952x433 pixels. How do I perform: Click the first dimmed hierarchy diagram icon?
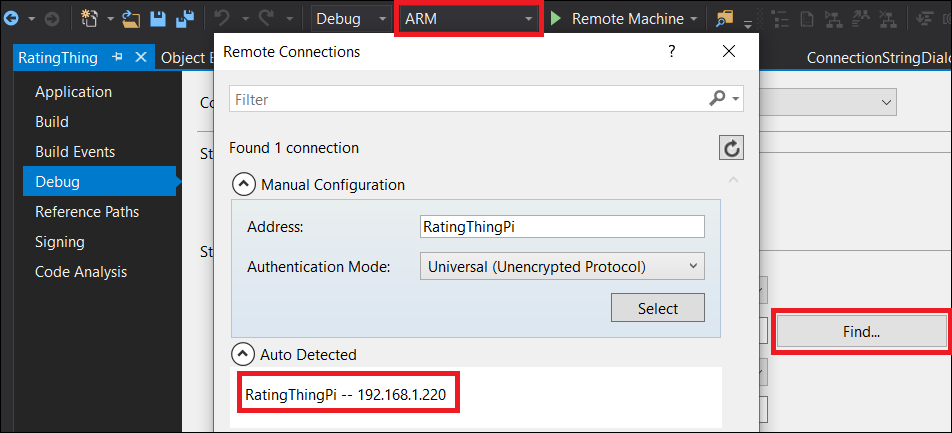click(832, 19)
